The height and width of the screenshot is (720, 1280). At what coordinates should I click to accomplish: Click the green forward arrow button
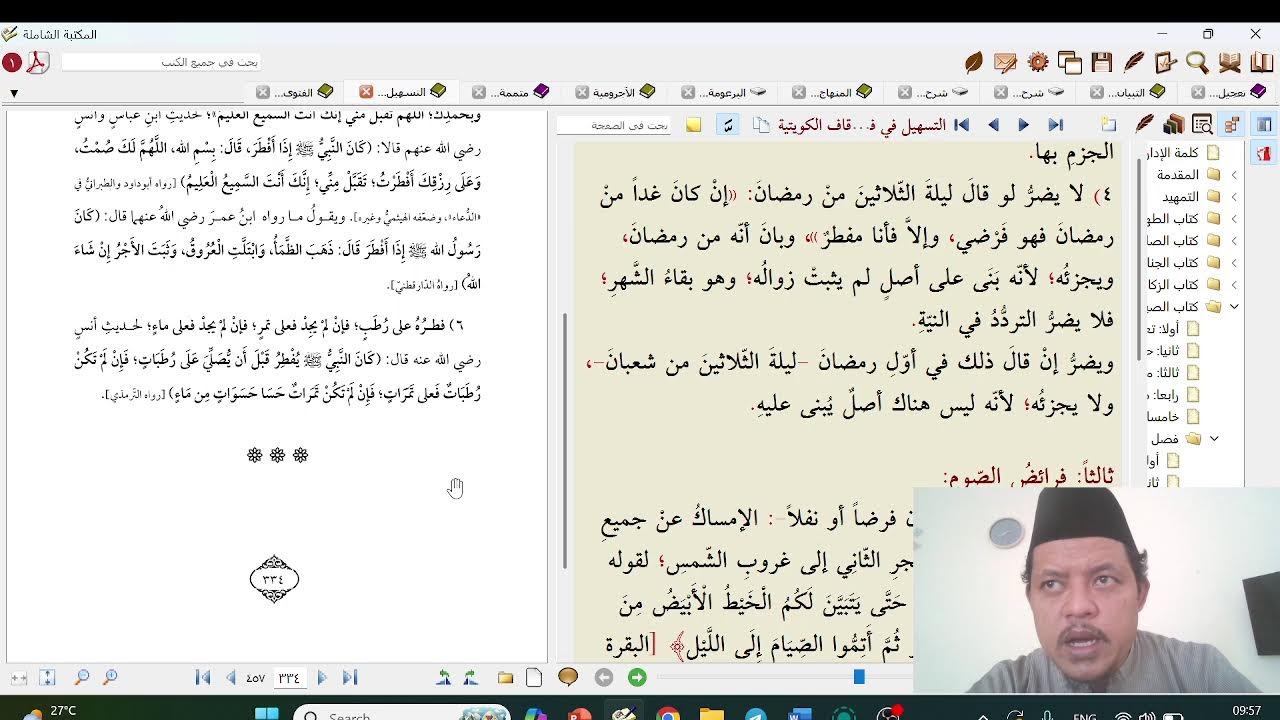click(637, 677)
